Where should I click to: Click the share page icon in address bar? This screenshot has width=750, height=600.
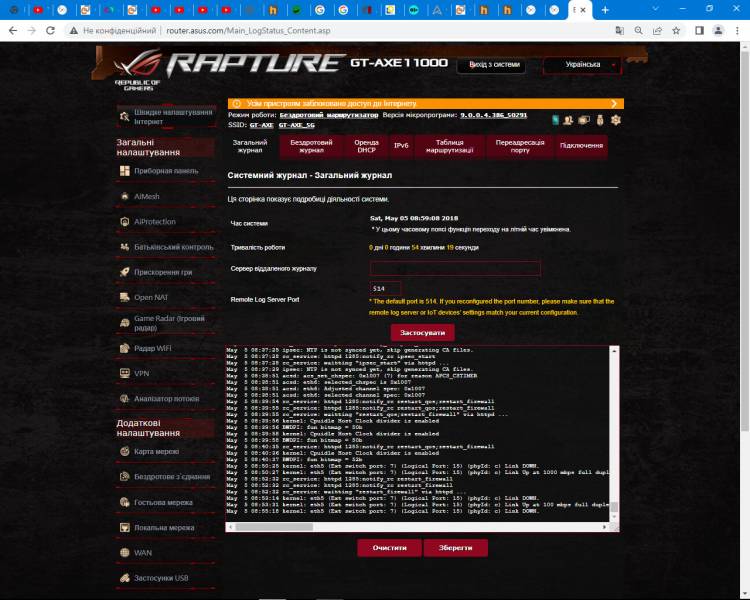click(657, 31)
